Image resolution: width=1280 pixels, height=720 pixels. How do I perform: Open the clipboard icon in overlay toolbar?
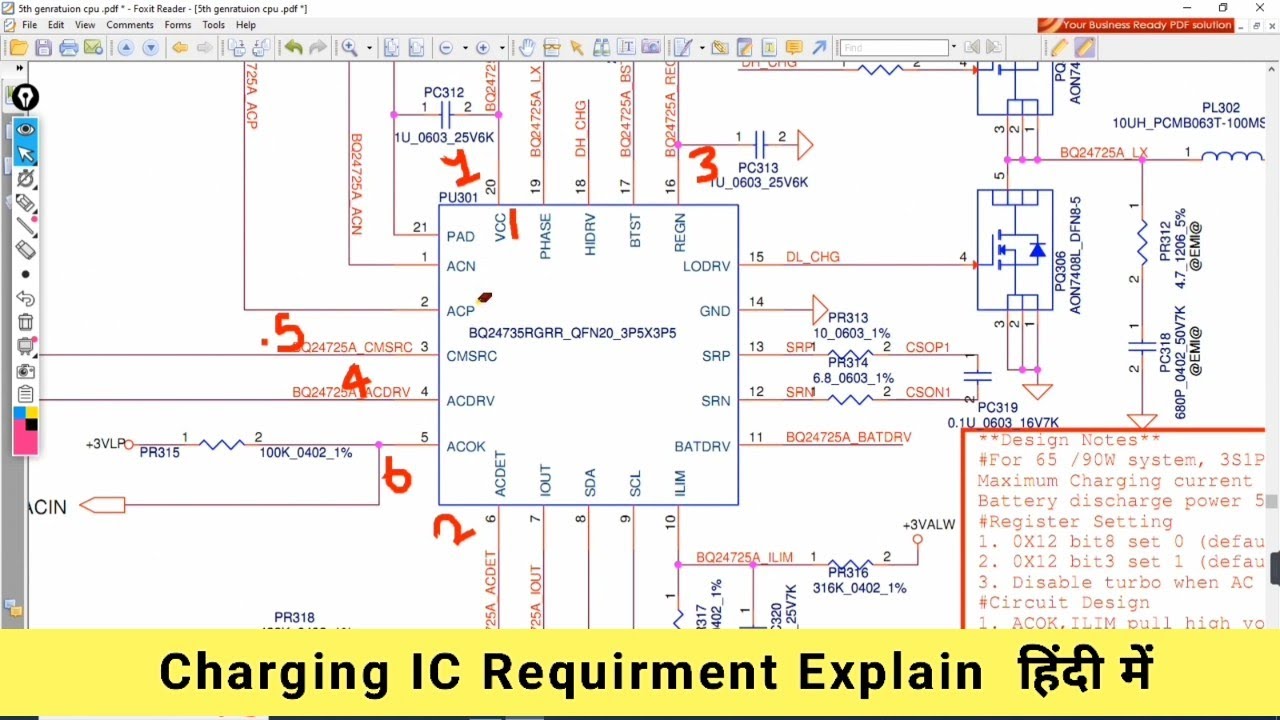click(25, 394)
